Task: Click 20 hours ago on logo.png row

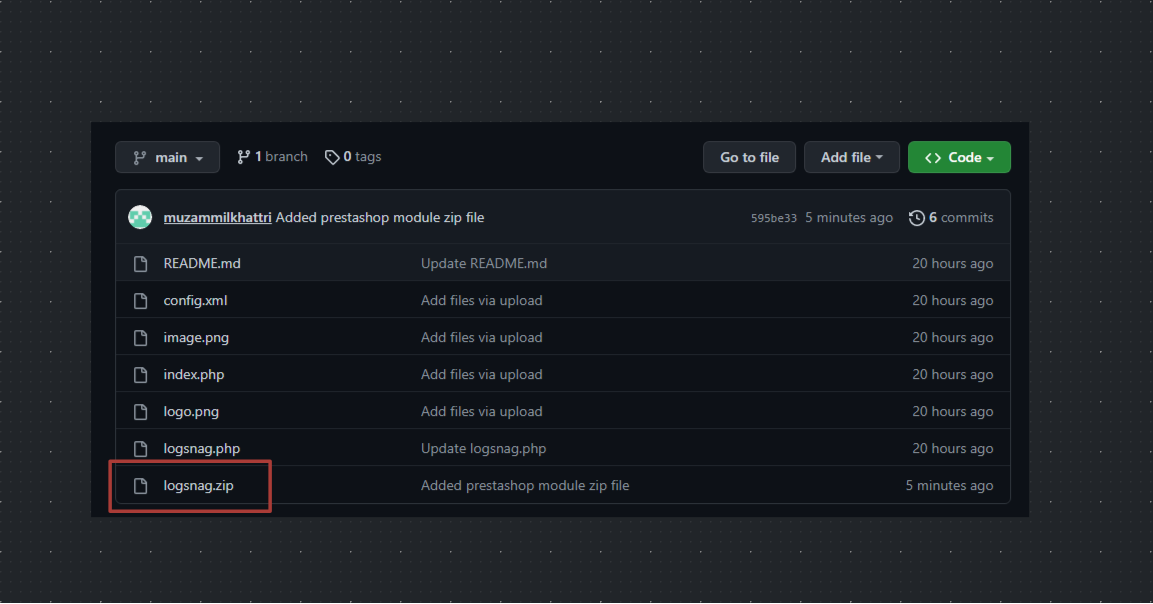Action: point(952,411)
